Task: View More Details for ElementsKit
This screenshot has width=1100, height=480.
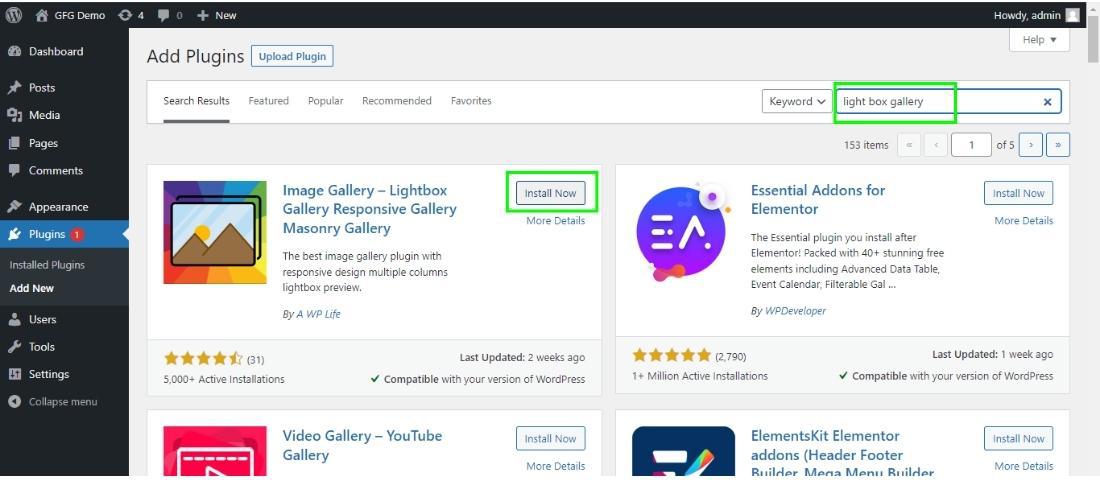Action: click(x=1024, y=466)
